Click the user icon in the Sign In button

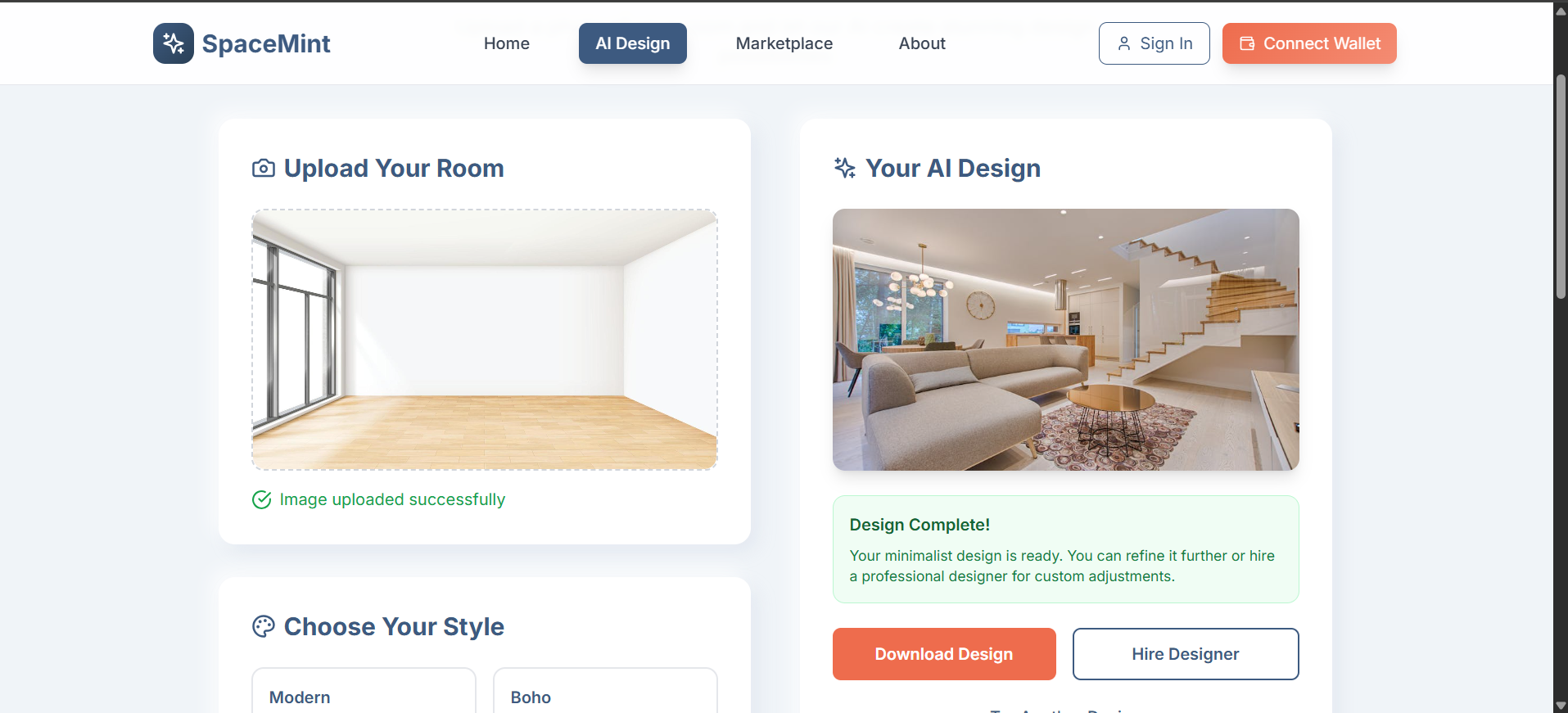click(1124, 43)
